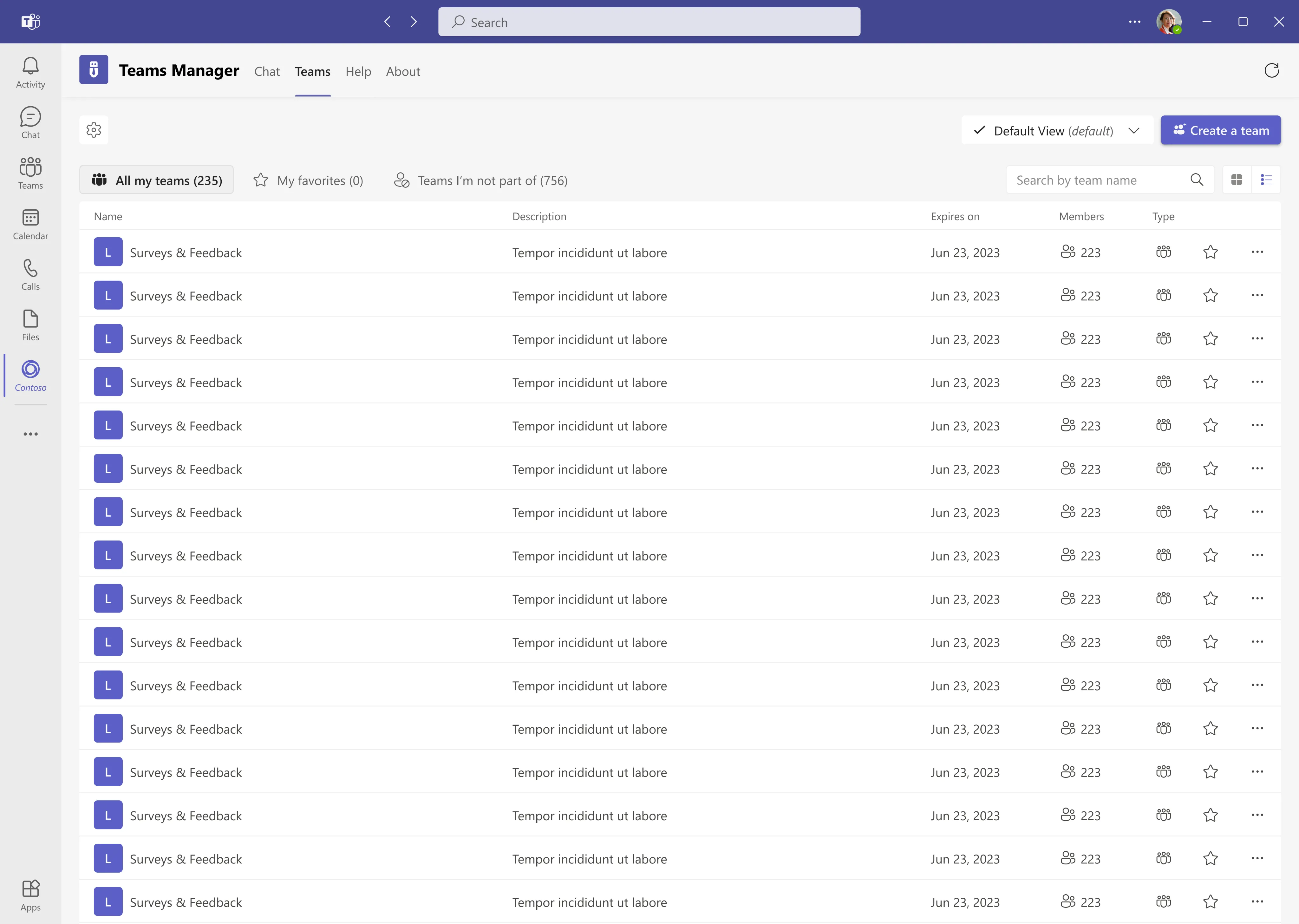Switch to the Chat tab of Teams Manager
1299x924 pixels.
267,71
